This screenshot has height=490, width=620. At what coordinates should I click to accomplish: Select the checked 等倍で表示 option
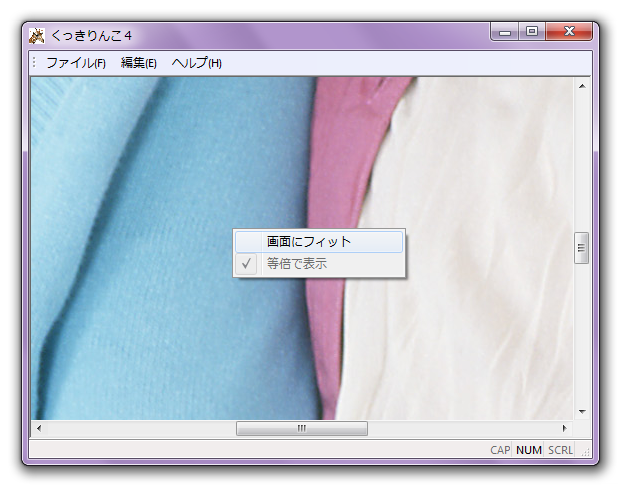coord(319,264)
